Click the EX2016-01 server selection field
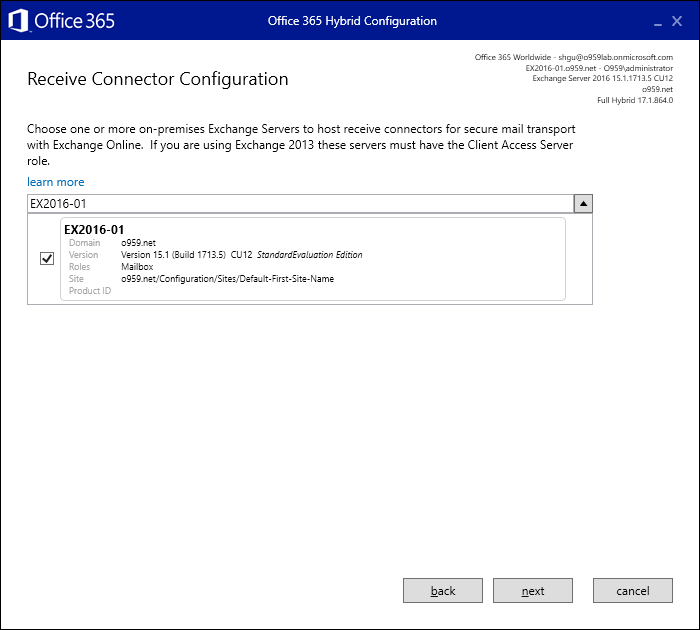700x630 pixels. (x=300, y=204)
